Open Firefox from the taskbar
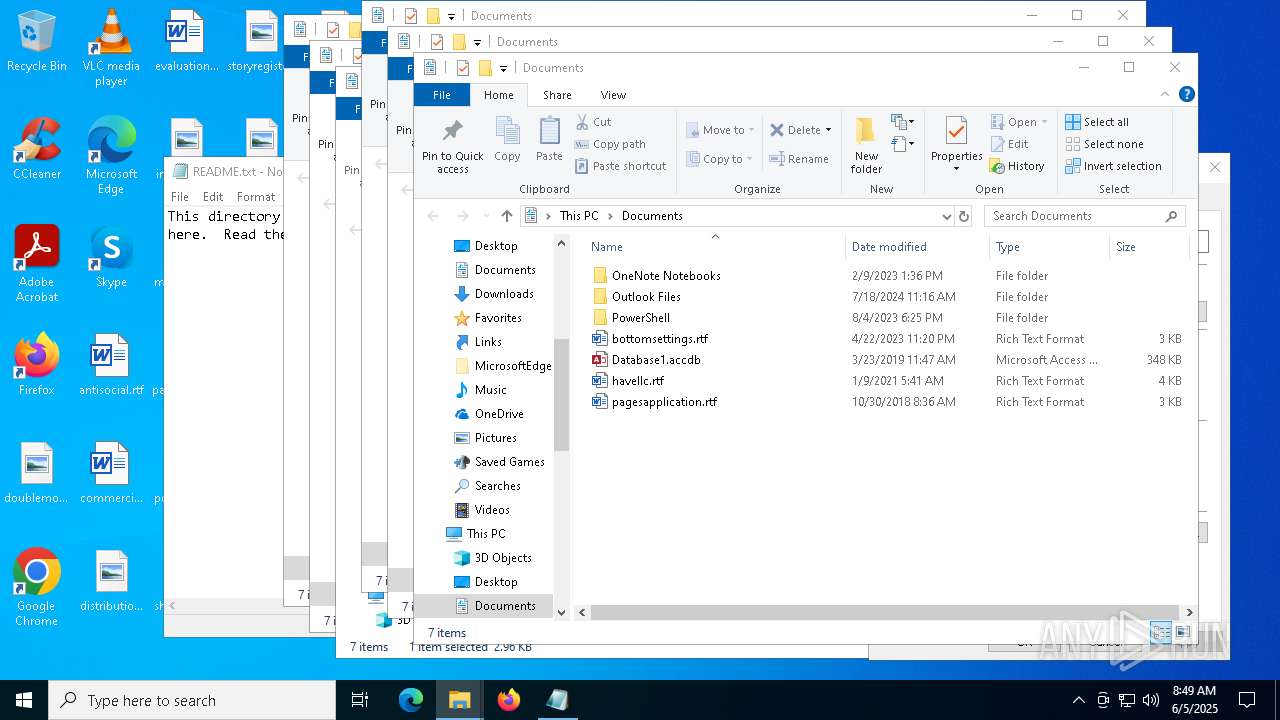1280x720 pixels. coord(509,700)
